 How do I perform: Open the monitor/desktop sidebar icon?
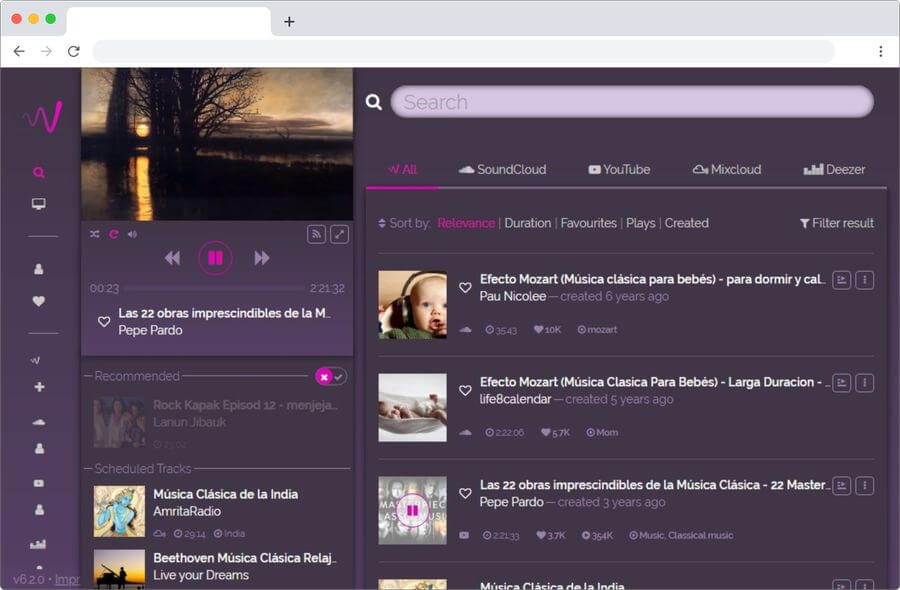[38, 204]
